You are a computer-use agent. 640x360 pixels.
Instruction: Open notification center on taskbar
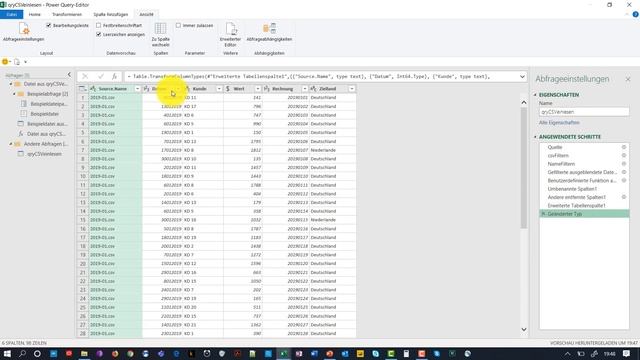[x=626, y=353]
